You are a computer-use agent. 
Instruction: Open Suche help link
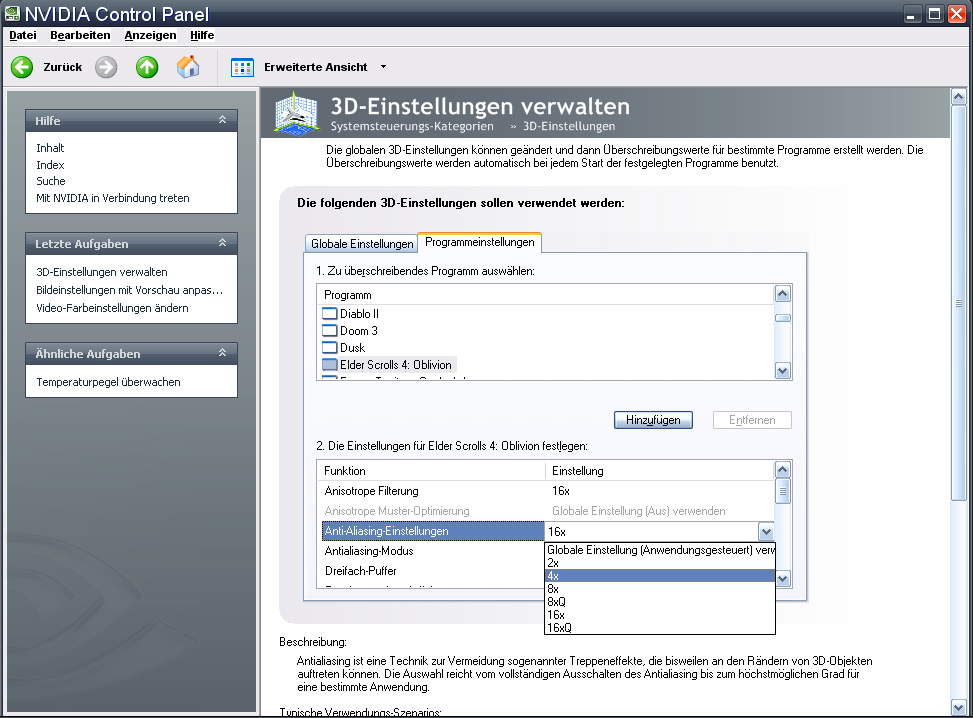pyautogui.click(x=51, y=181)
